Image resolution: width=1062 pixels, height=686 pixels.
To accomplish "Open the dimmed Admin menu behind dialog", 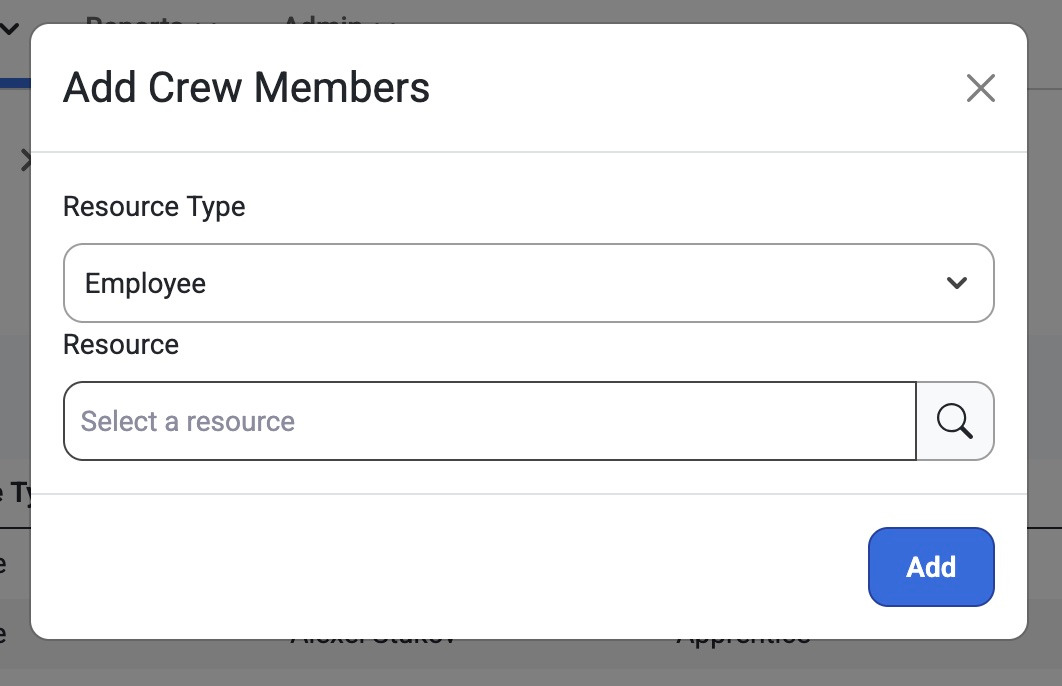I will coord(339,19).
